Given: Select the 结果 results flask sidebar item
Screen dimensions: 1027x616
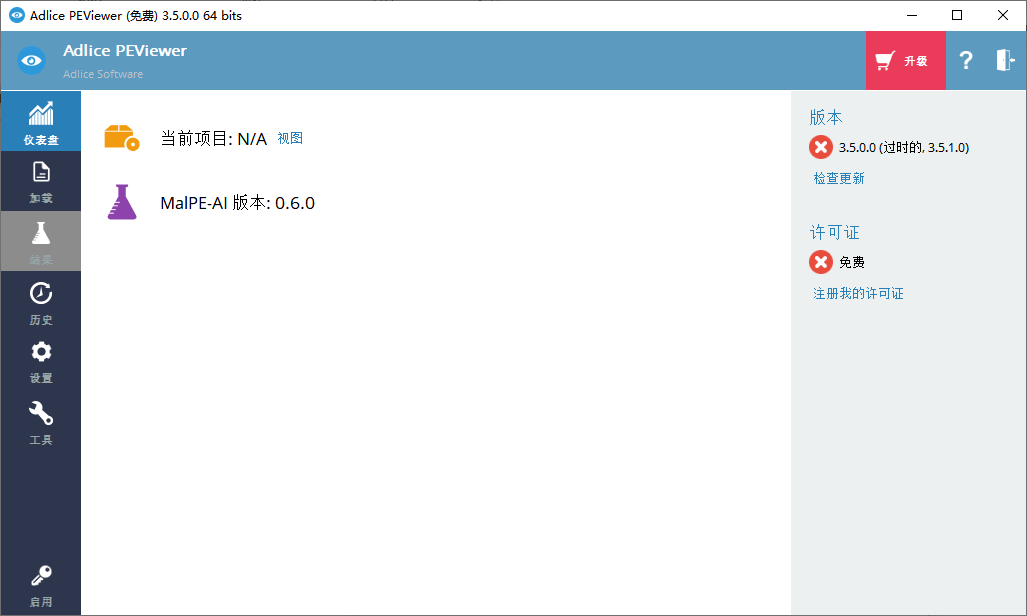Looking at the screenshot, I should [41, 241].
